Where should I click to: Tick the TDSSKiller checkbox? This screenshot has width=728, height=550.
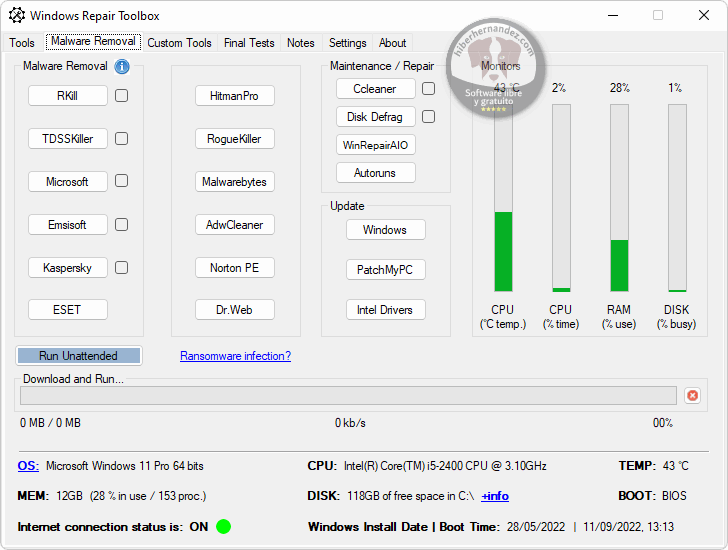(x=122, y=138)
